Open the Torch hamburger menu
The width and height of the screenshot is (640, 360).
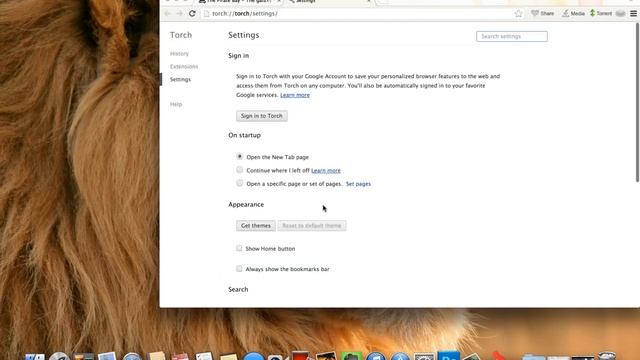click(633, 13)
